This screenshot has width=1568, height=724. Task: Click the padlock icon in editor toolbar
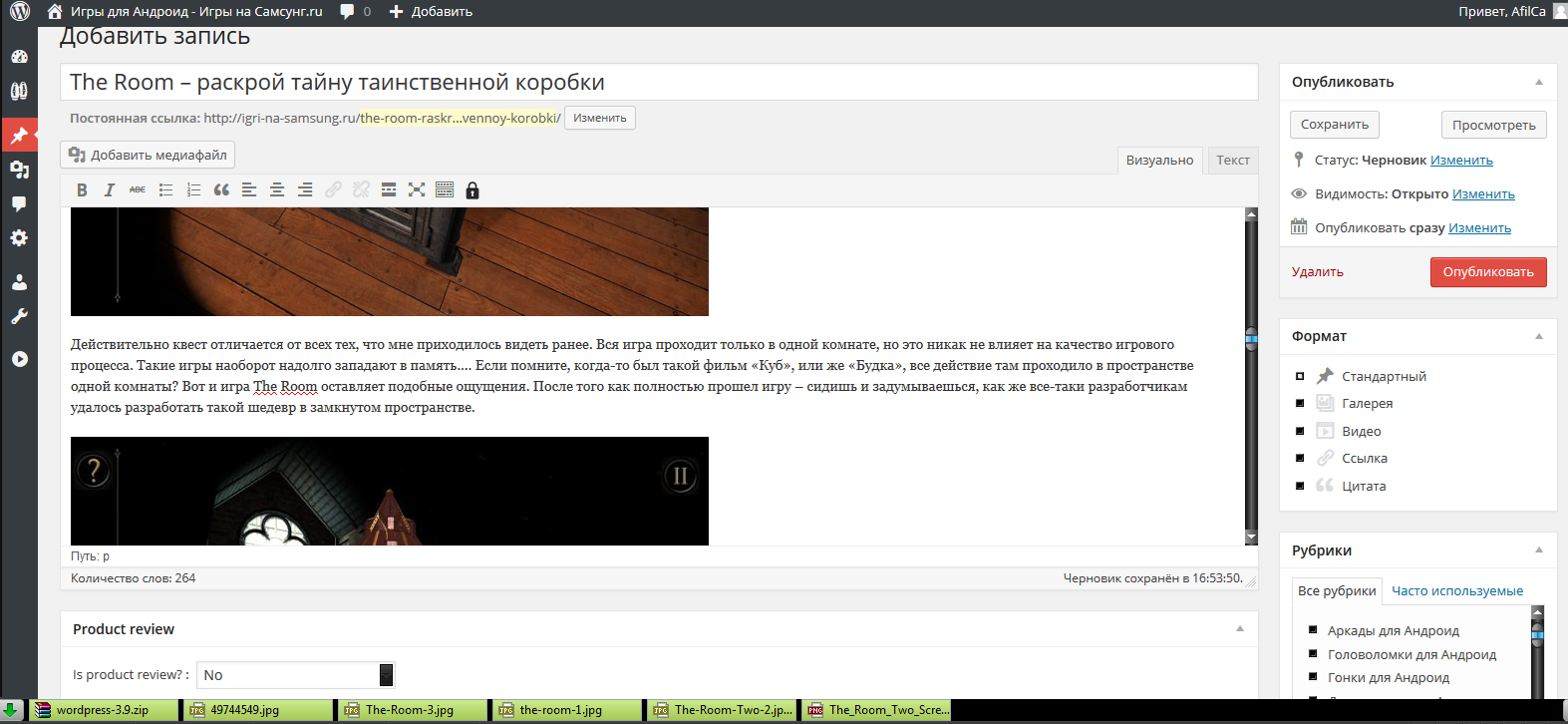click(472, 190)
